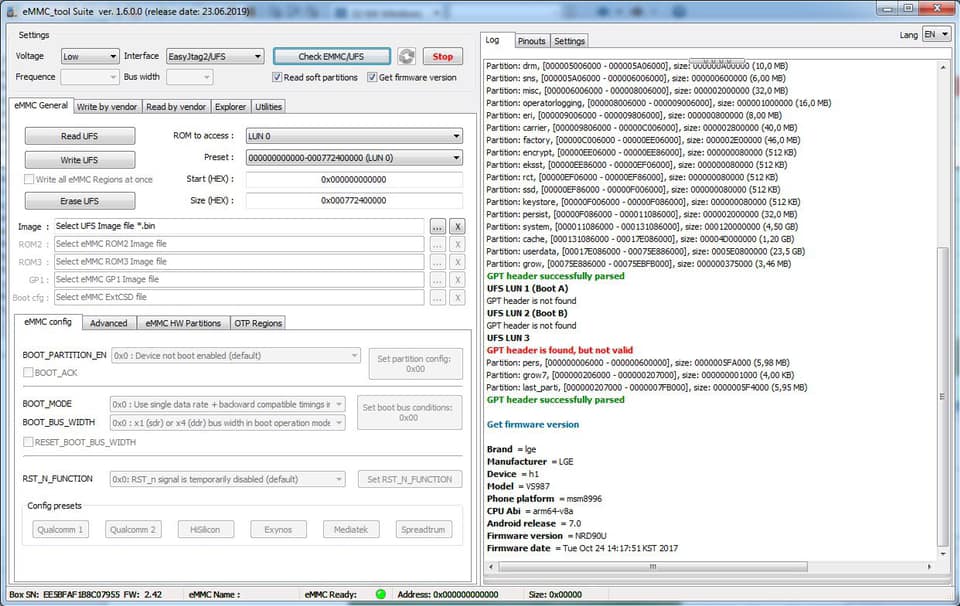The image size is (960, 606).
Task: Open the Voltage dropdown
Action: point(90,56)
